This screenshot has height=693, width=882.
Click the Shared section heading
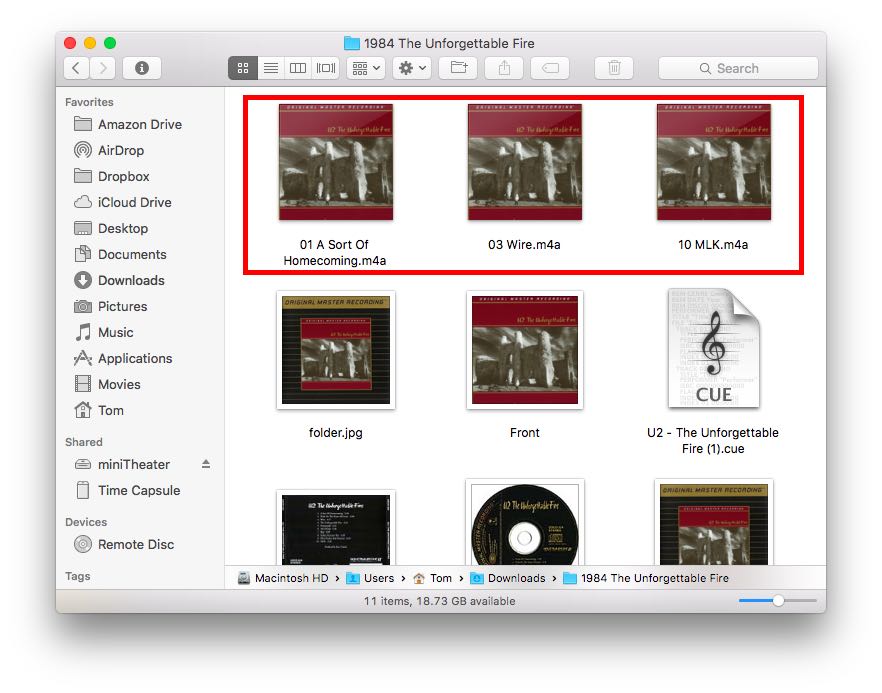[x=83, y=442]
